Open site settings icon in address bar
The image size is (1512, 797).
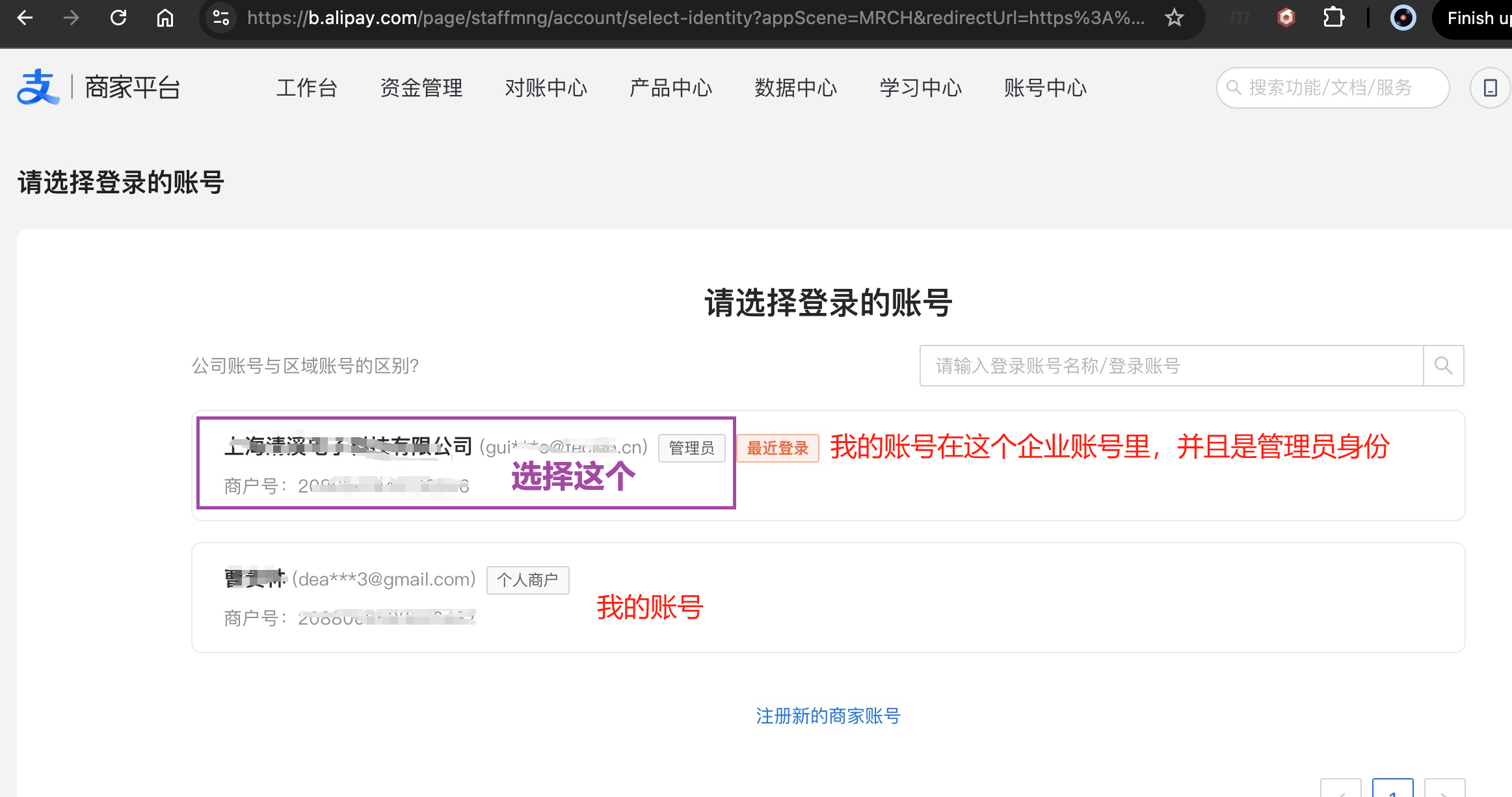pyautogui.click(x=221, y=18)
